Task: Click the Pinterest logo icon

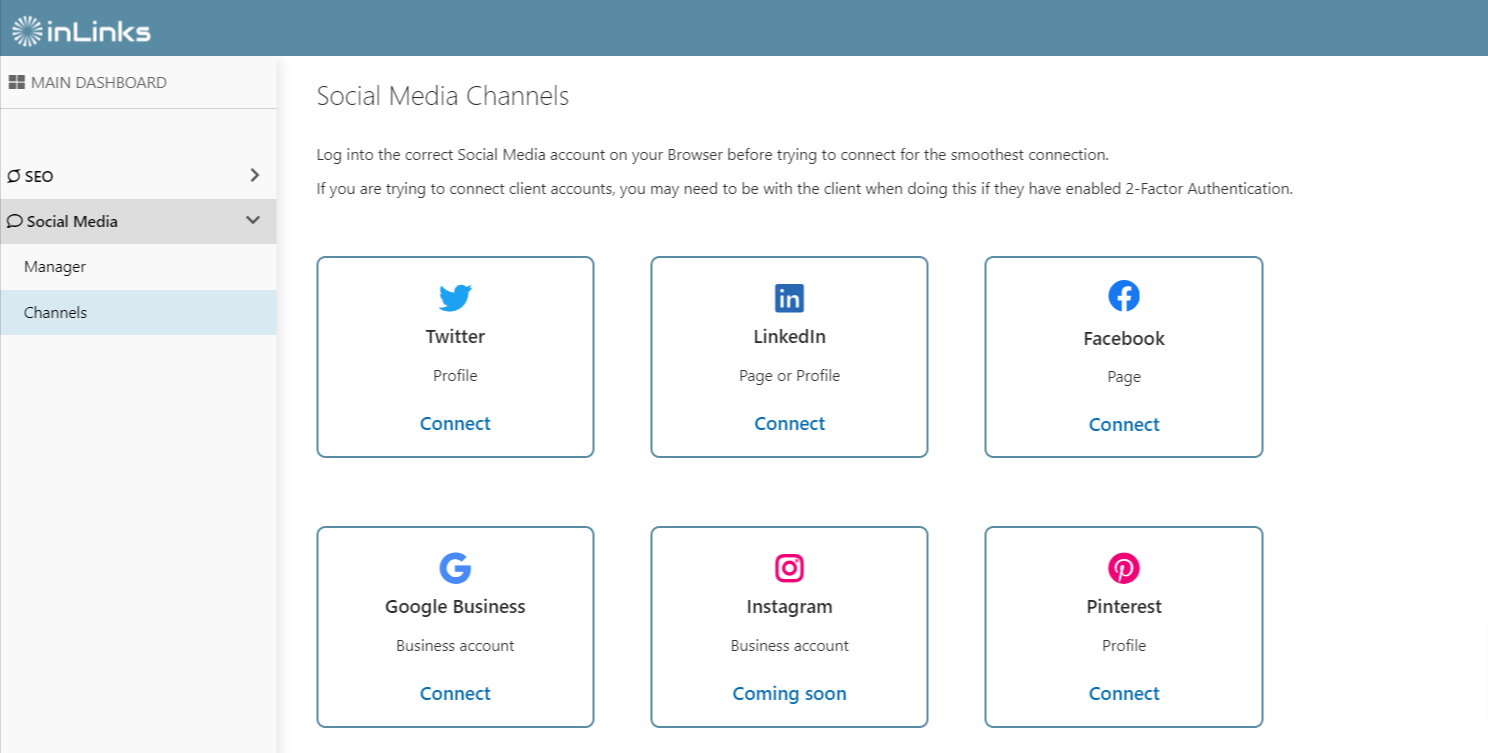Action: click(1124, 568)
